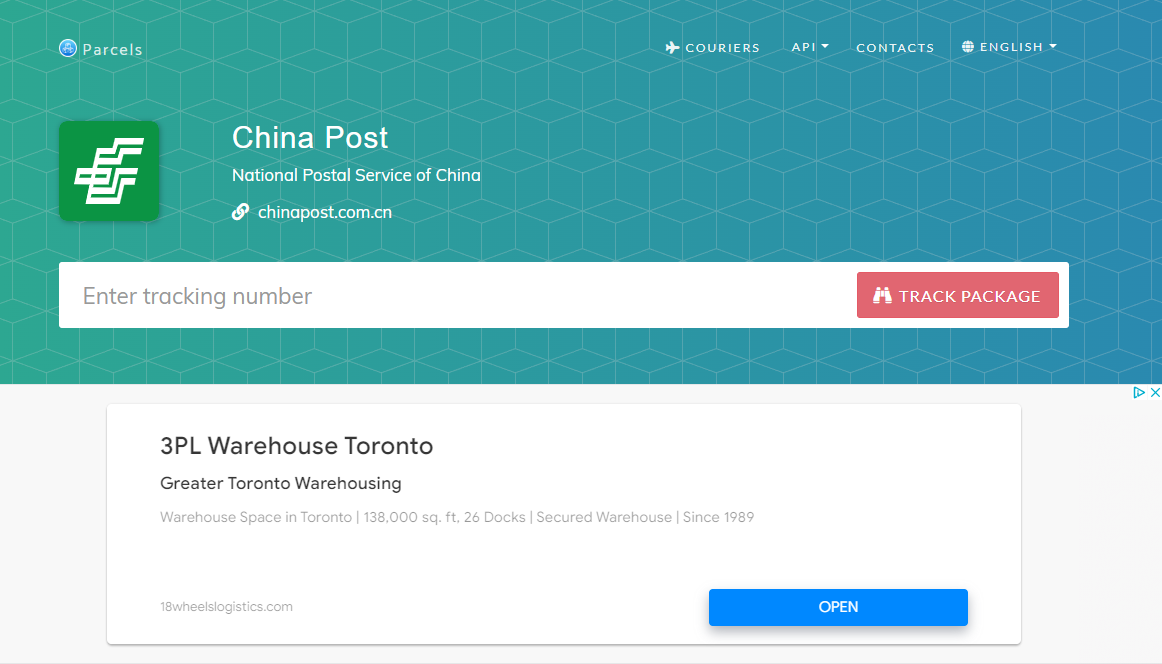Click the chain link icon beside chinapost.com.cn
Viewport: 1162px width, 664px height.
click(240, 212)
